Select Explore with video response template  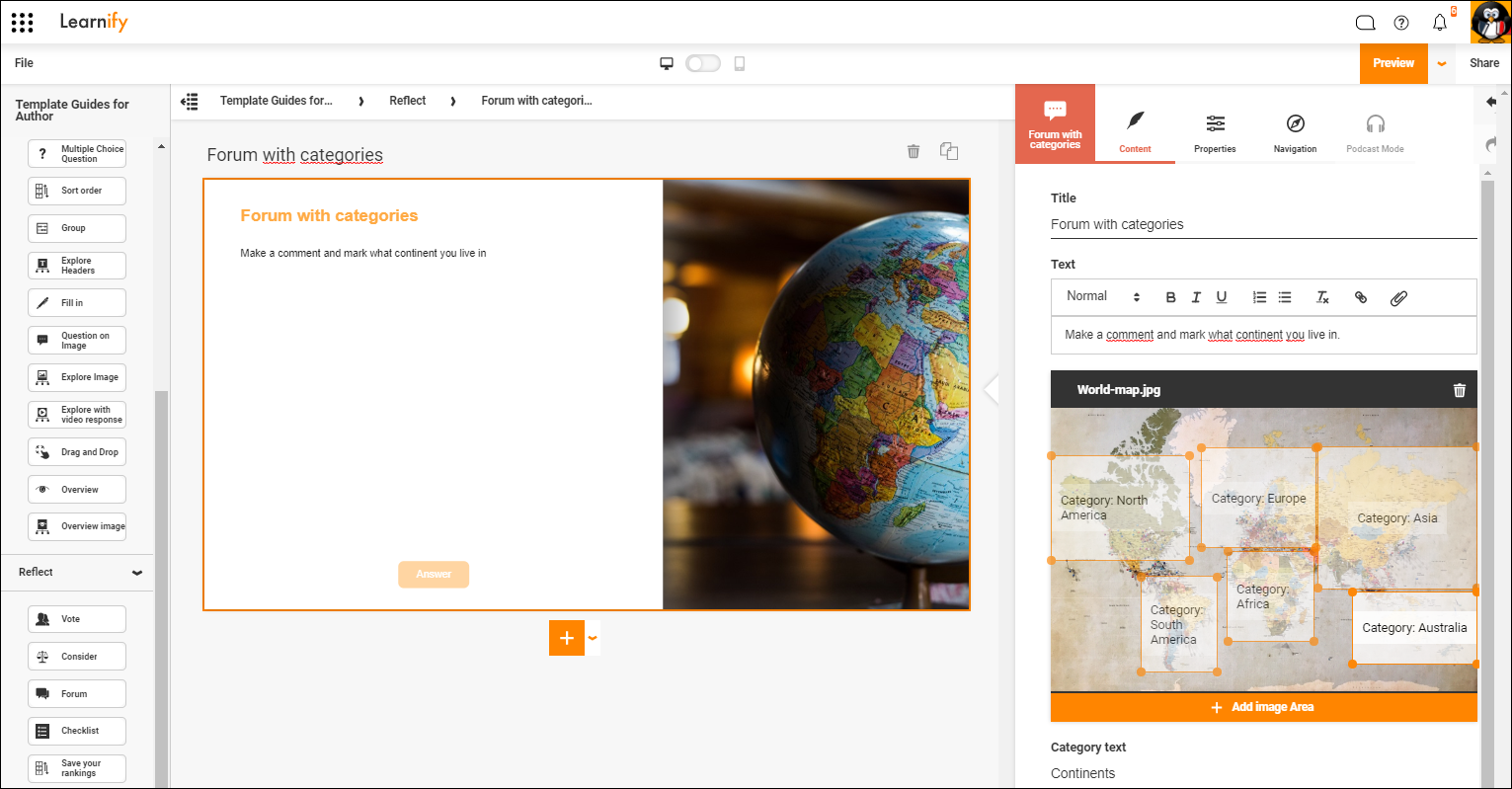pos(77,415)
